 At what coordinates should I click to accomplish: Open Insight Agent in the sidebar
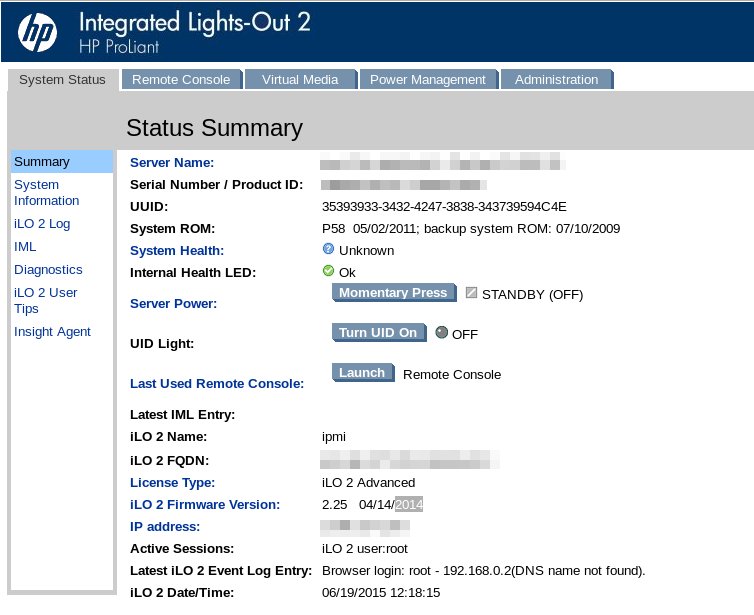pyautogui.click(x=52, y=332)
